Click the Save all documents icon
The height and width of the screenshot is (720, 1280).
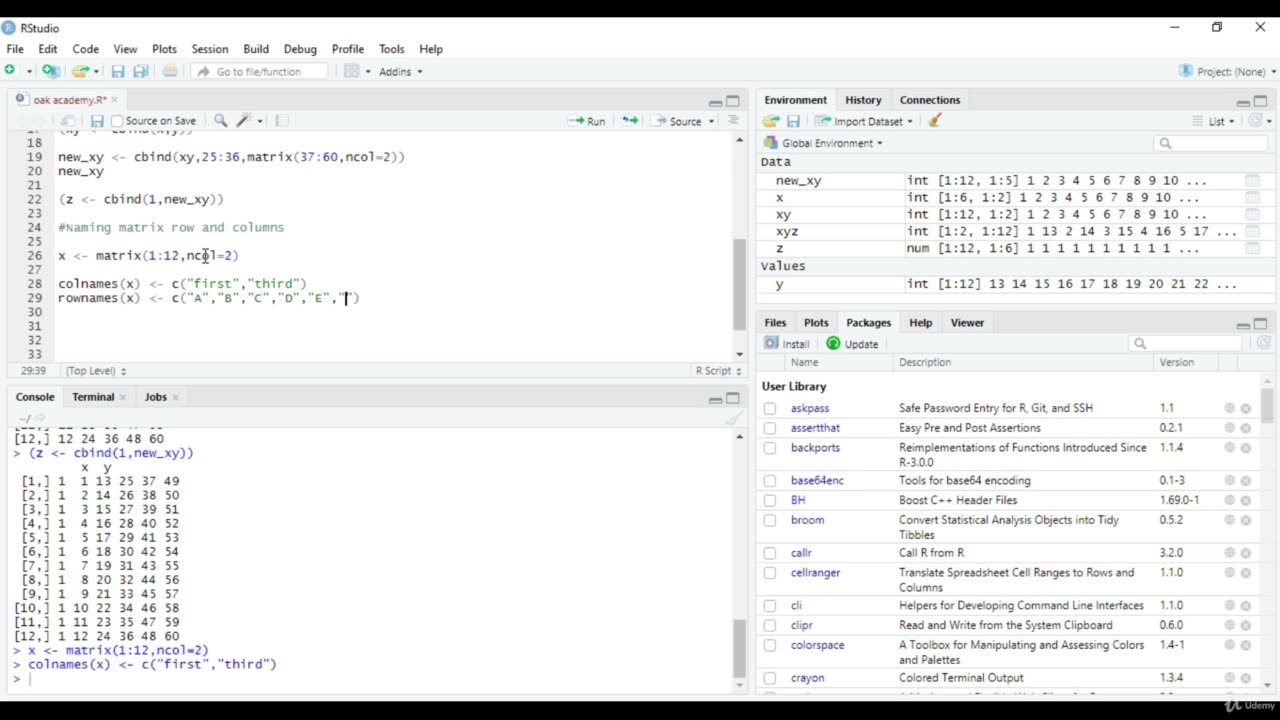(x=141, y=71)
